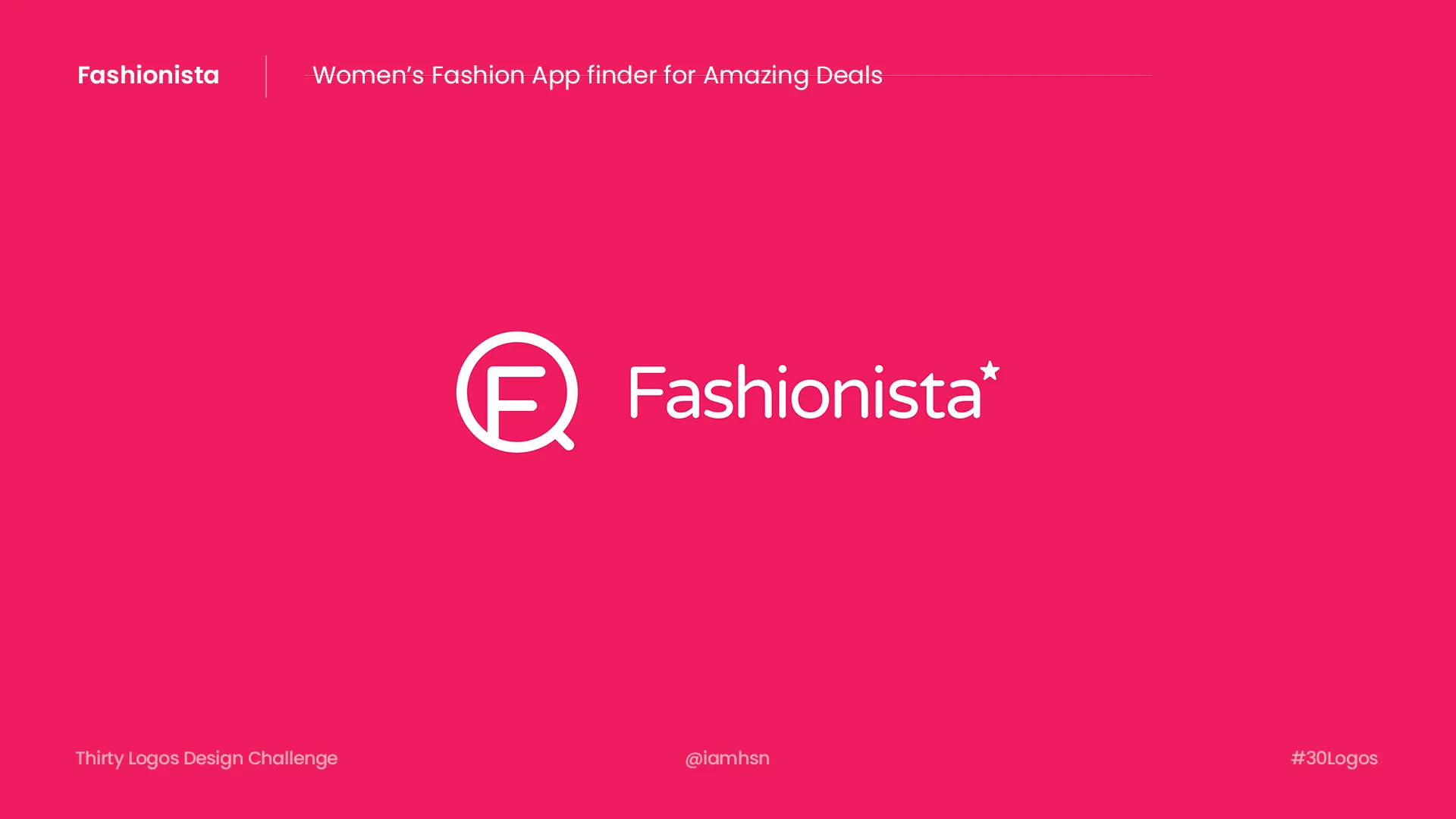This screenshot has width=1456, height=819.
Task: Click the #30Logos hashtag
Action: (1334, 758)
